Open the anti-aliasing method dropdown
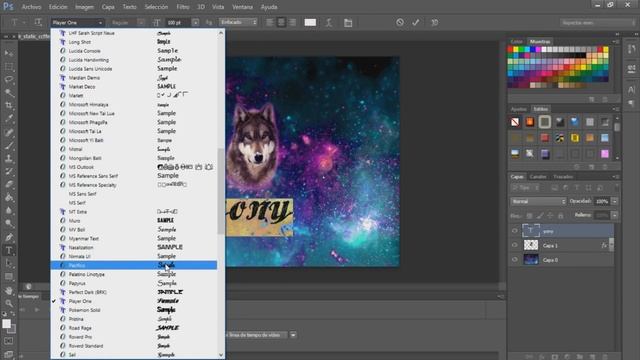Image resolution: width=640 pixels, height=360 pixels. click(x=239, y=22)
